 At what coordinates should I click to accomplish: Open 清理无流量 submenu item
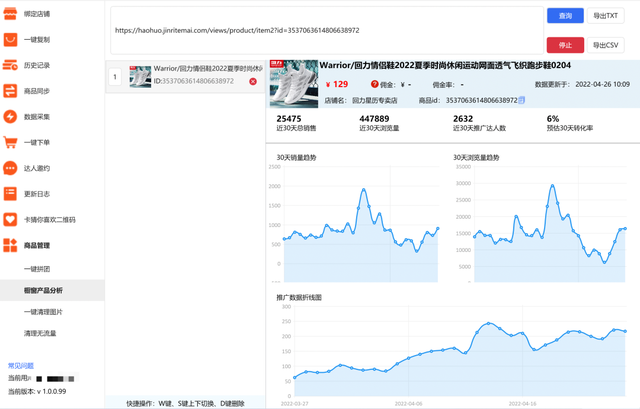point(40,333)
